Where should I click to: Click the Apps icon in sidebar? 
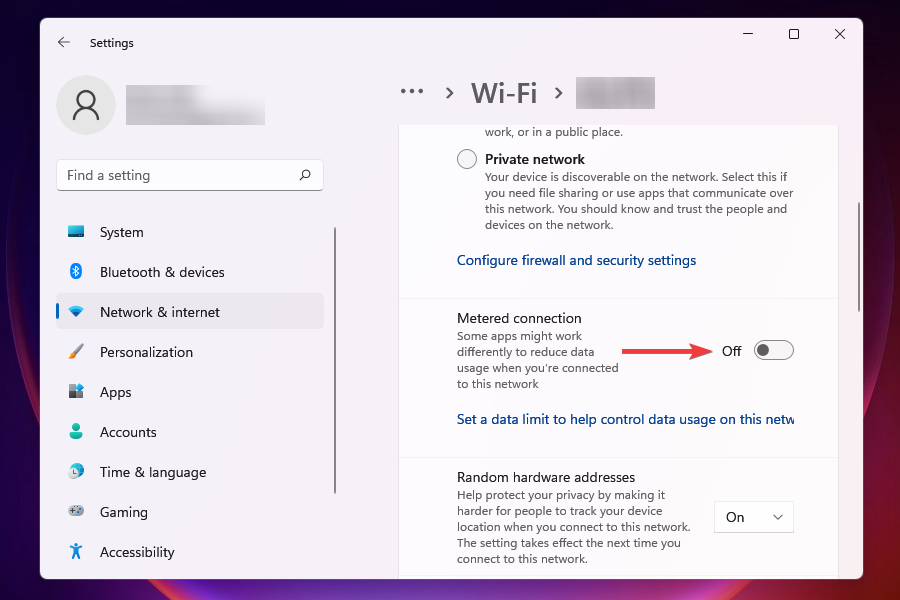76,392
